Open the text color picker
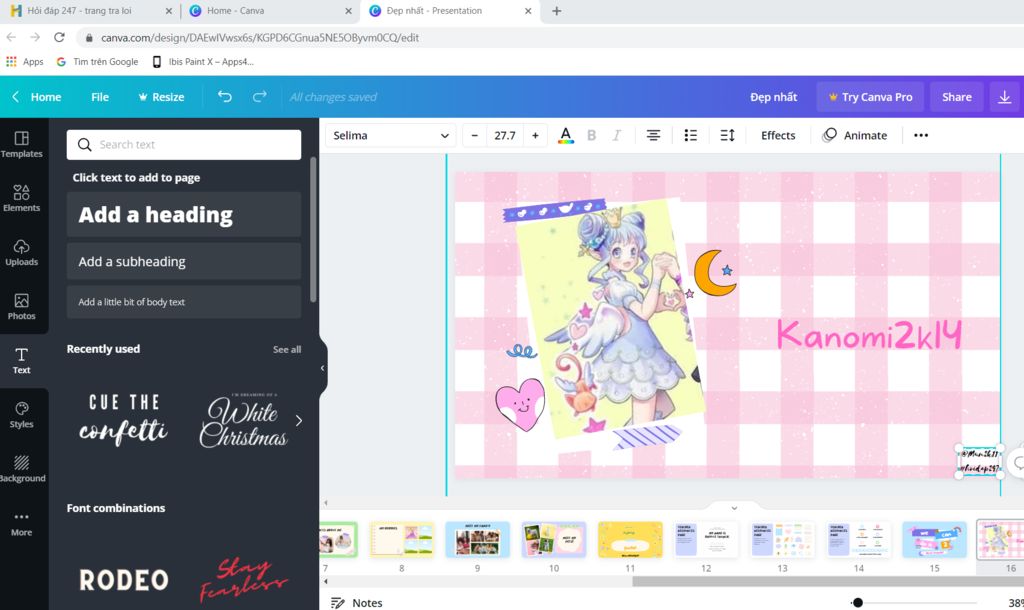1024x610 pixels. (566, 135)
